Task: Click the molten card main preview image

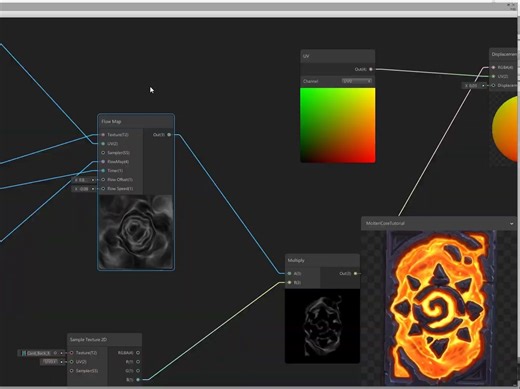Action: pyautogui.click(x=440, y=308)
